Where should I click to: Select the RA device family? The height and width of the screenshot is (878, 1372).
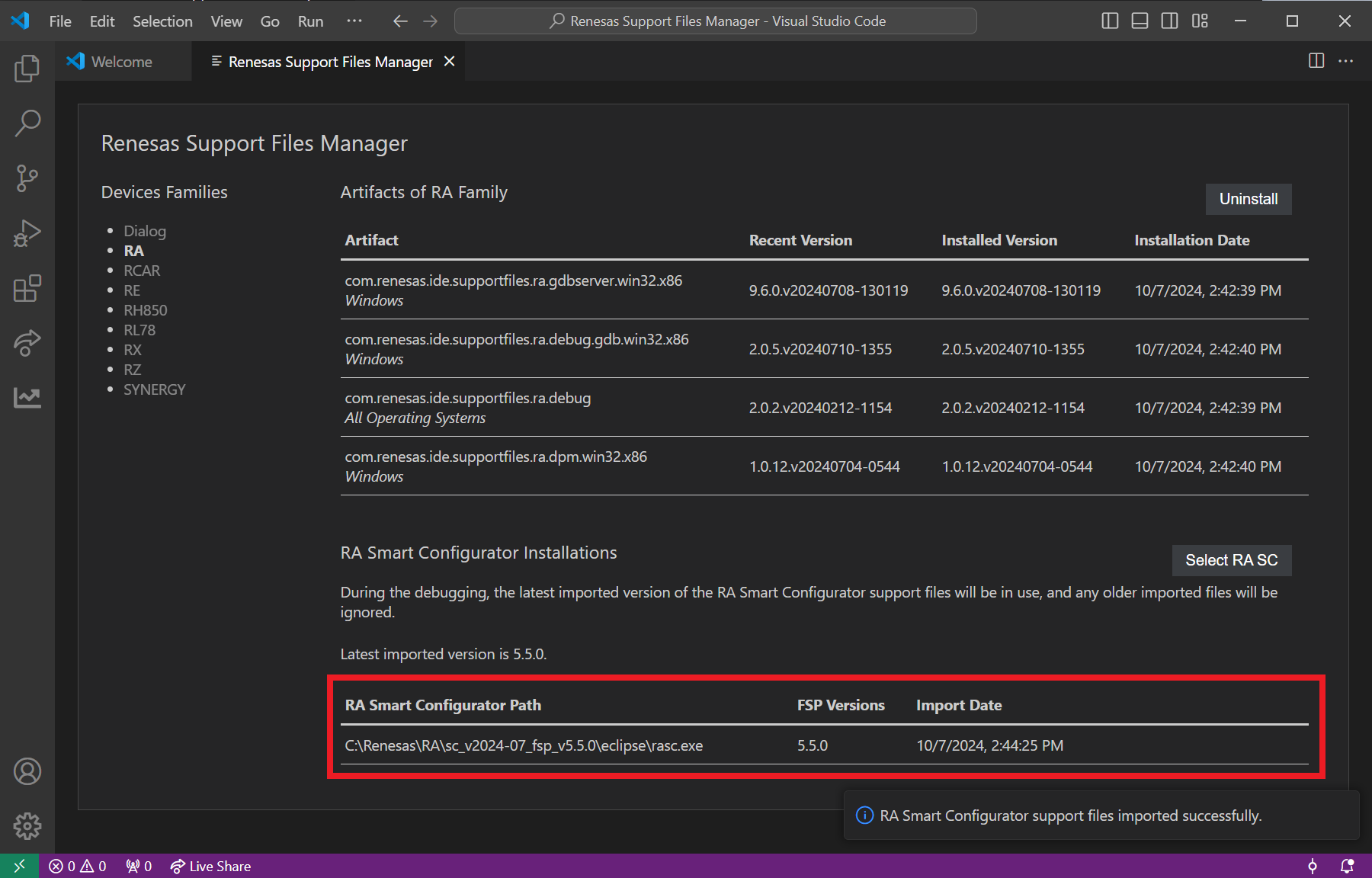(x=134, y=251)
